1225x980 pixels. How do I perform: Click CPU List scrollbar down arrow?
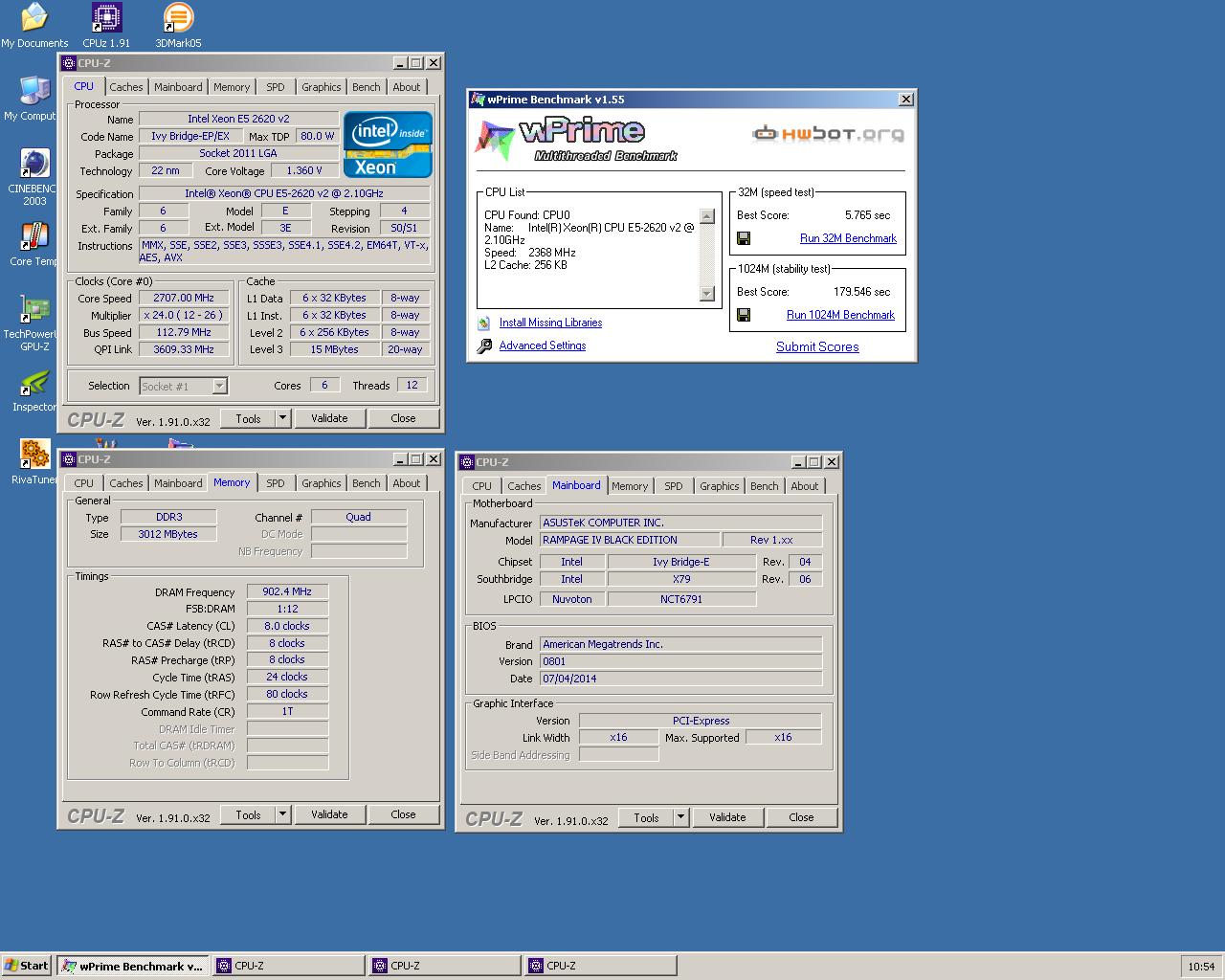706,294
